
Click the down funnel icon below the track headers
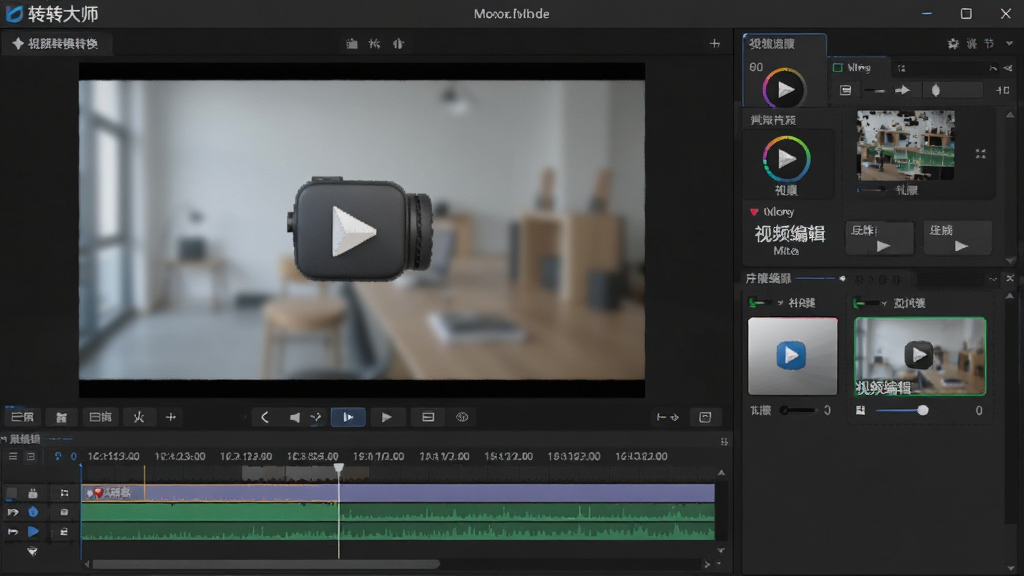(x=32, y=552)
